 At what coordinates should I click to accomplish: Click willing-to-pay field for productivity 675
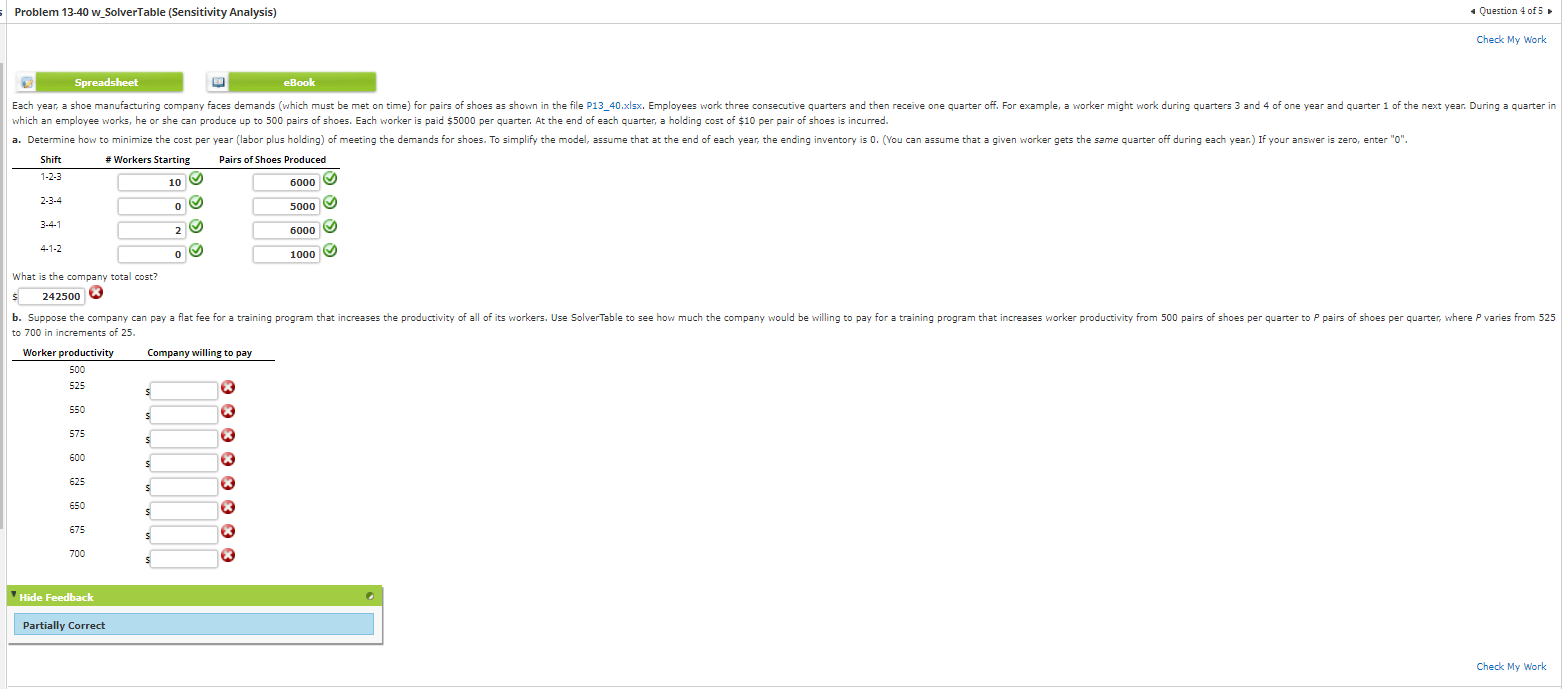184,534
